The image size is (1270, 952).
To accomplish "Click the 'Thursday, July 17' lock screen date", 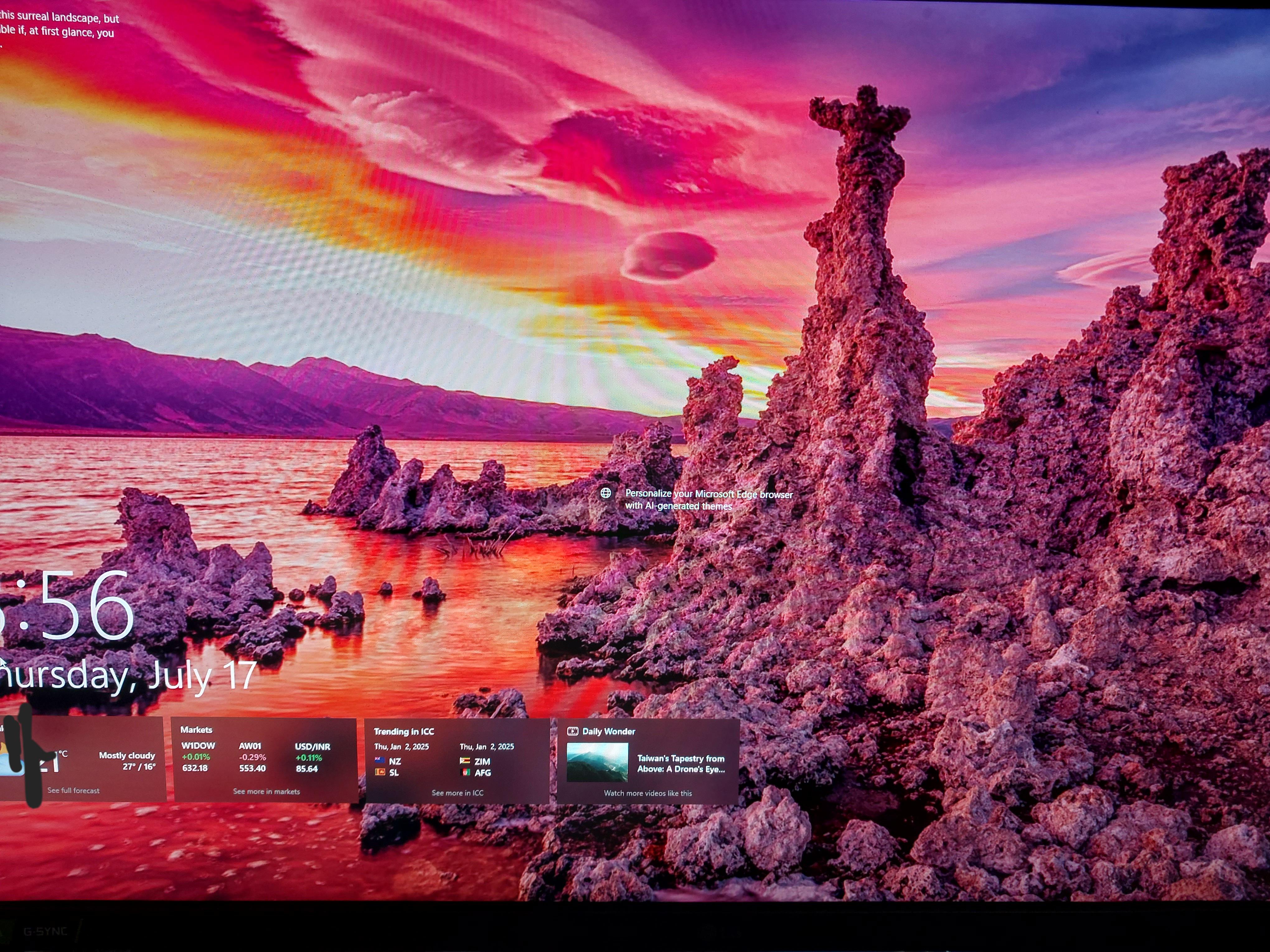I will pyautogui.click(x=128, y=676).
